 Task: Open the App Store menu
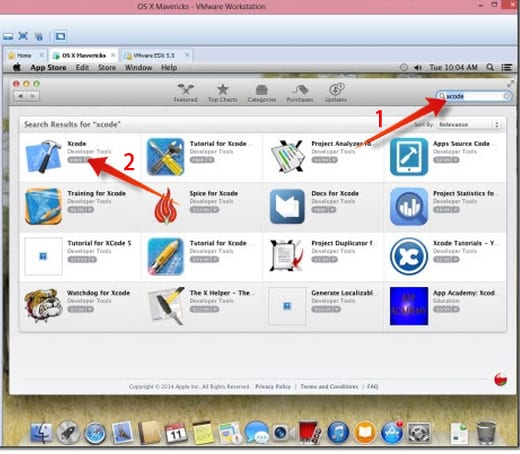click(x=48, y=68)
